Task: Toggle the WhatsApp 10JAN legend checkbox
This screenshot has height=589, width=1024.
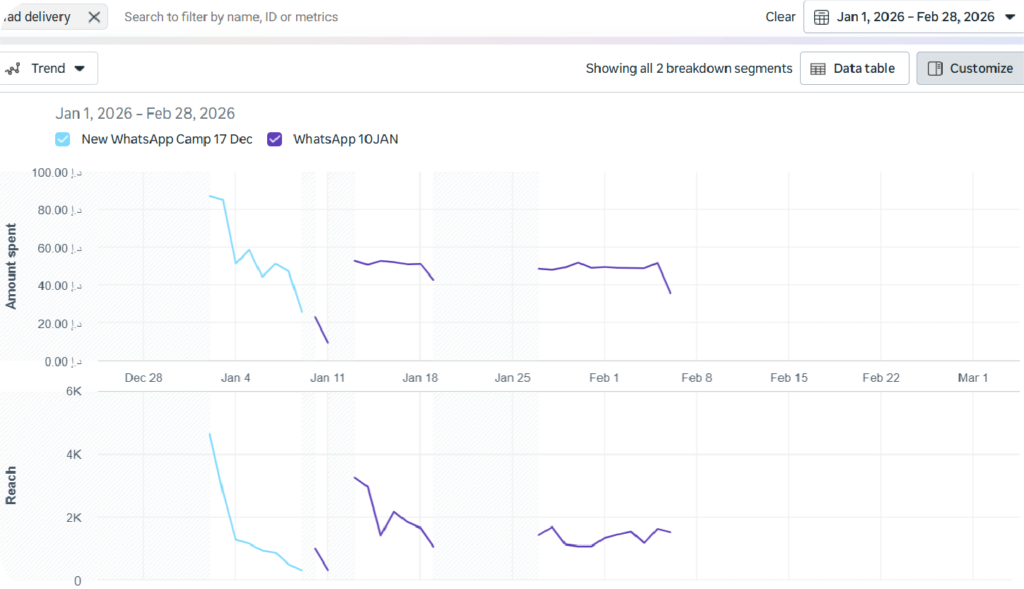Action: [275, 140]
